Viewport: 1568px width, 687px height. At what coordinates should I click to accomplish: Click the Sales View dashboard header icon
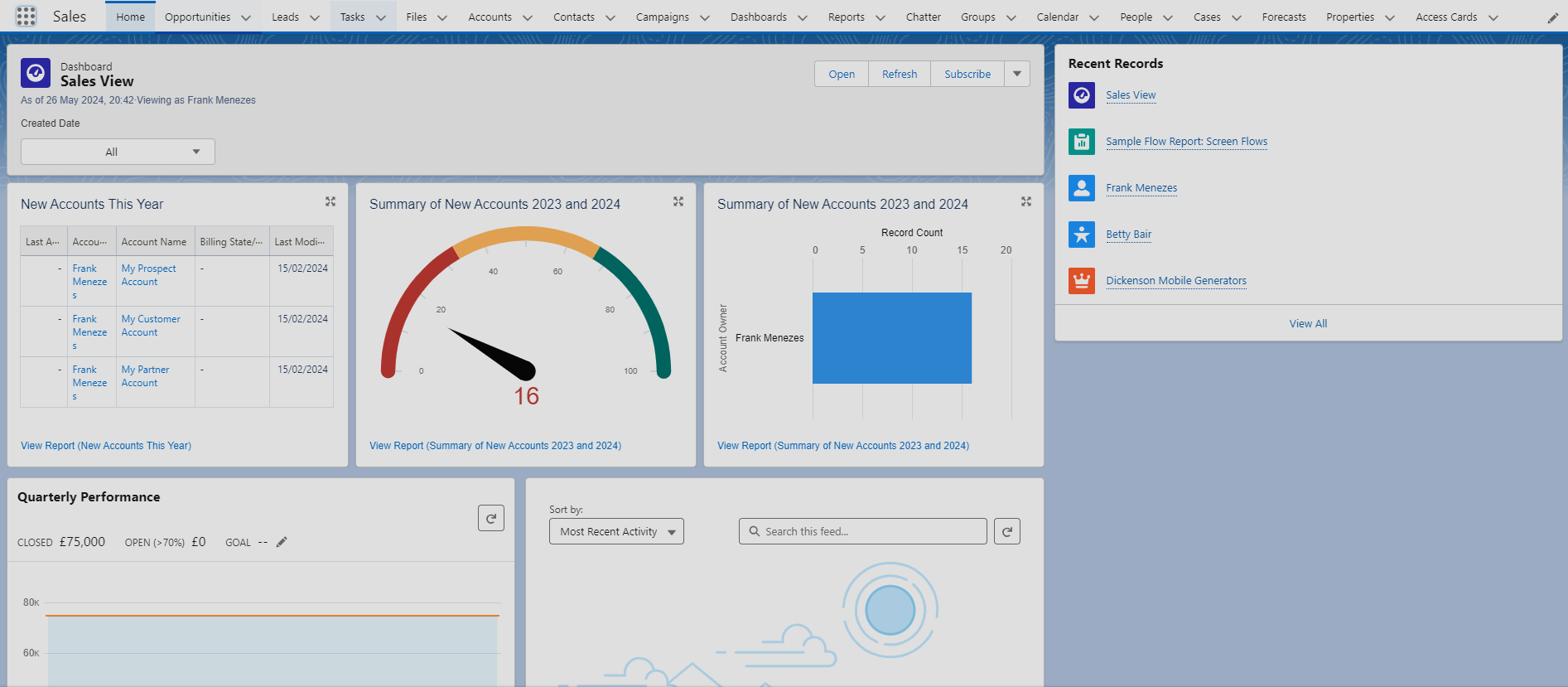coord(36,74)
